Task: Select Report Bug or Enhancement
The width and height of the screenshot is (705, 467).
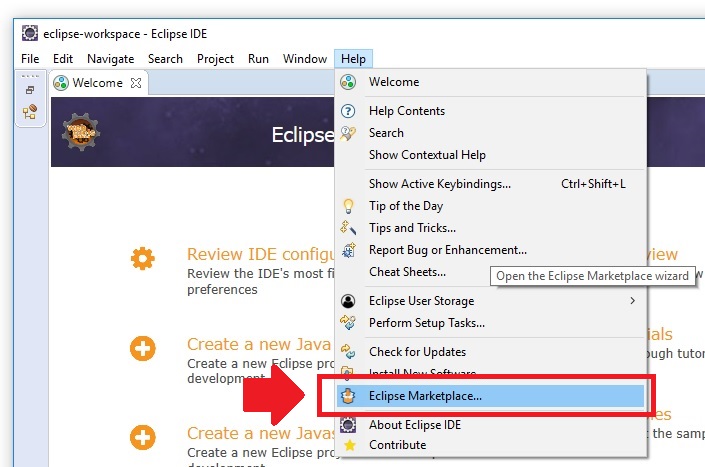Action: coord(491,250)
